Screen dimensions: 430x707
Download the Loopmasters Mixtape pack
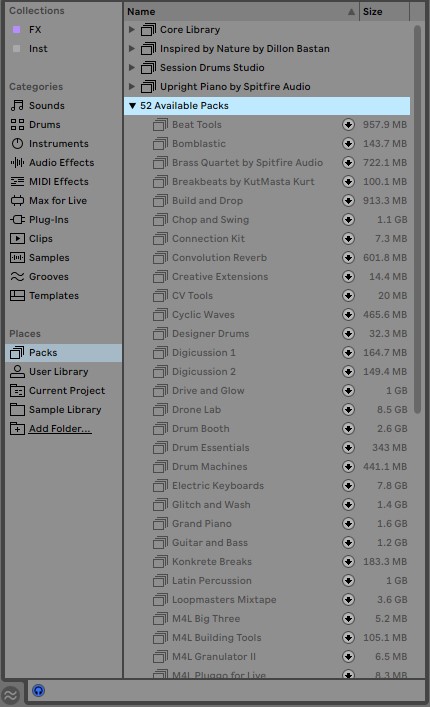pos(348,600)
